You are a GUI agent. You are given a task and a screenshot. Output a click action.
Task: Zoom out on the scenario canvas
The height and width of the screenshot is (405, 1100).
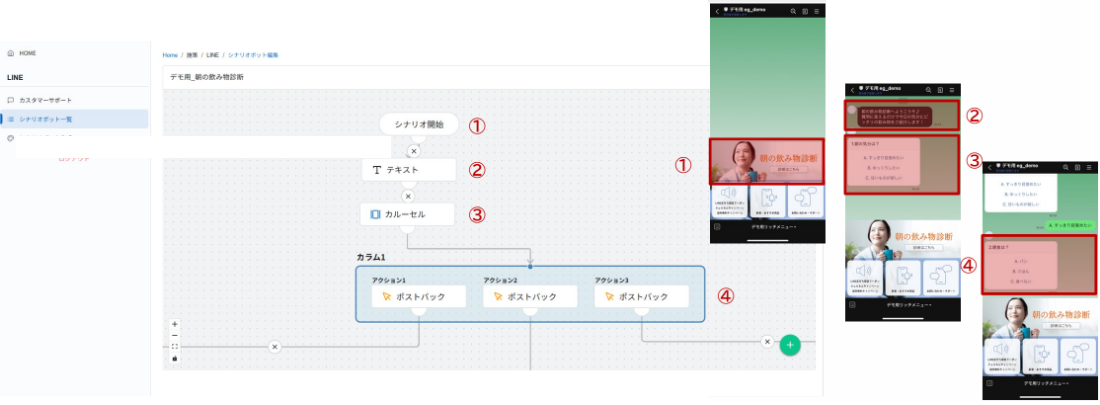174,335
